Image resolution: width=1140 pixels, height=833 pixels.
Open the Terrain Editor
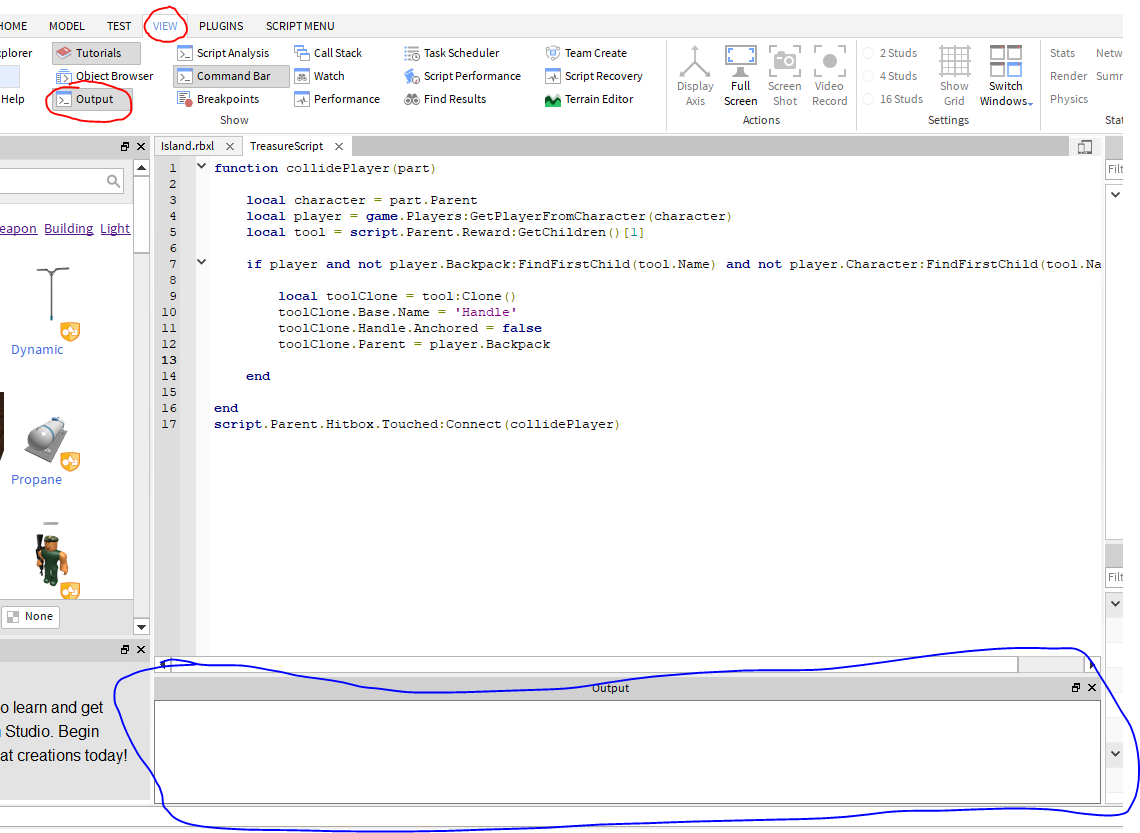590,100
